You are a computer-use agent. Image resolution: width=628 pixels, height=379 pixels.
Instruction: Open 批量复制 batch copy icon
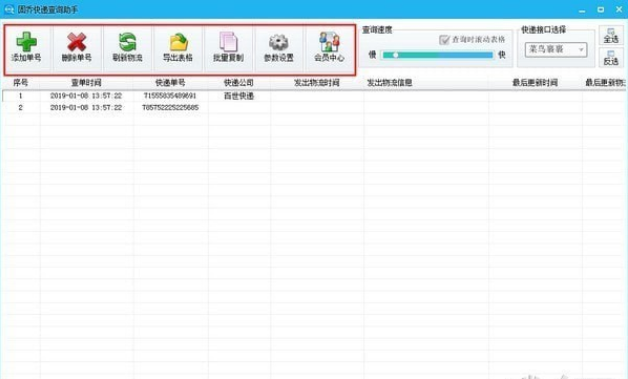coord(228,42)
